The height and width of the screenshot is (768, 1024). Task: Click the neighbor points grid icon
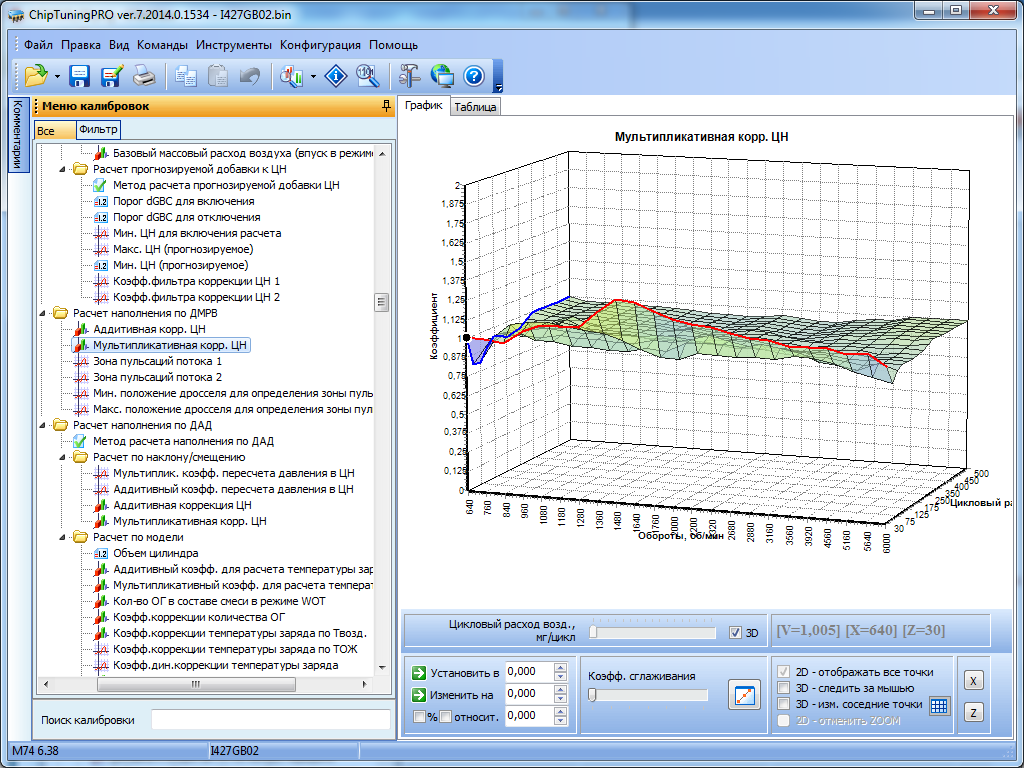(938, 705)
